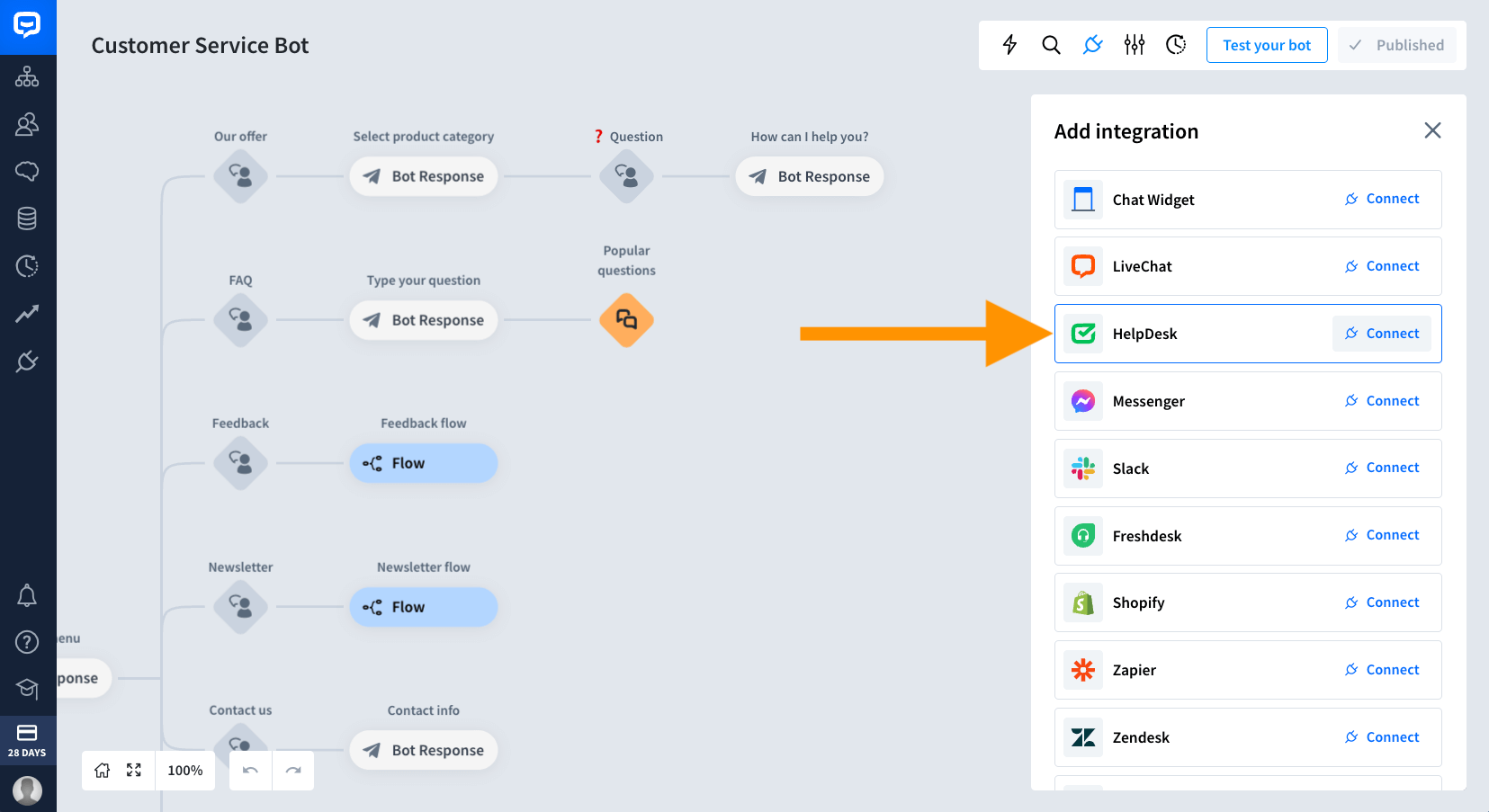Click the Messenger logo icon
The image size is (1489, 812).
(x=1083, y=401)
